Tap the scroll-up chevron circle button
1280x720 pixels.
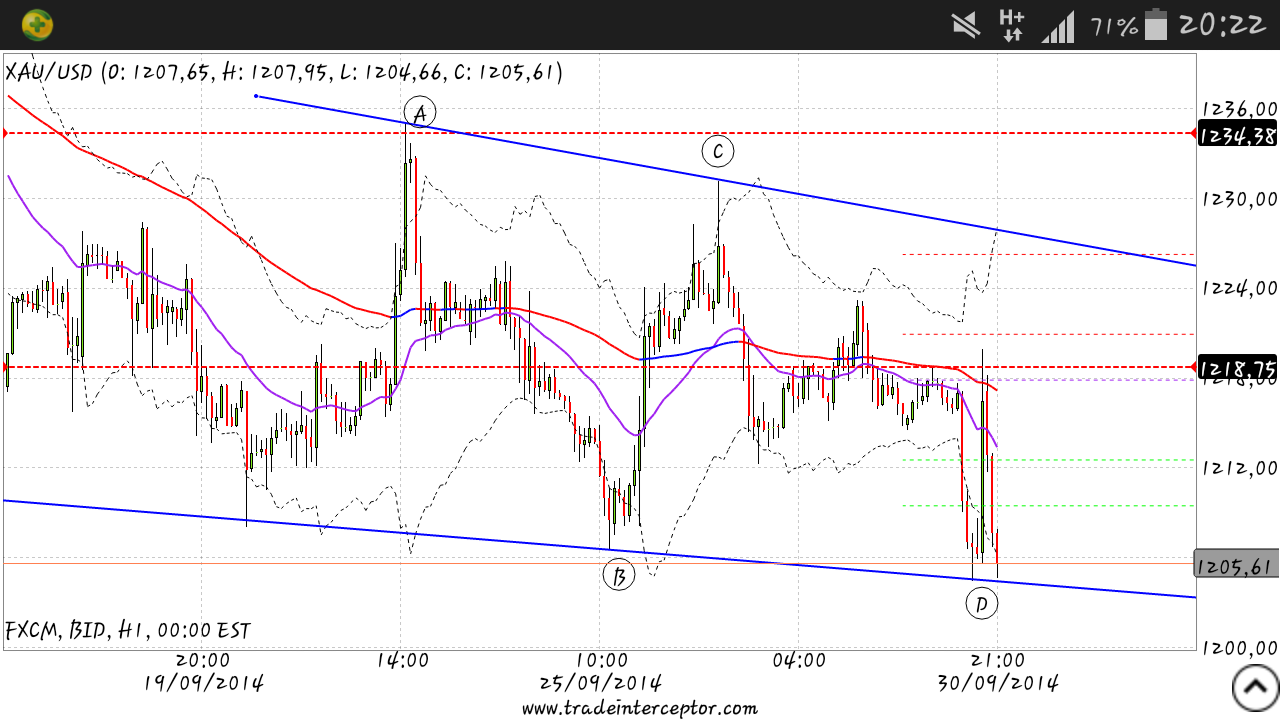(x=1256, y=687)
